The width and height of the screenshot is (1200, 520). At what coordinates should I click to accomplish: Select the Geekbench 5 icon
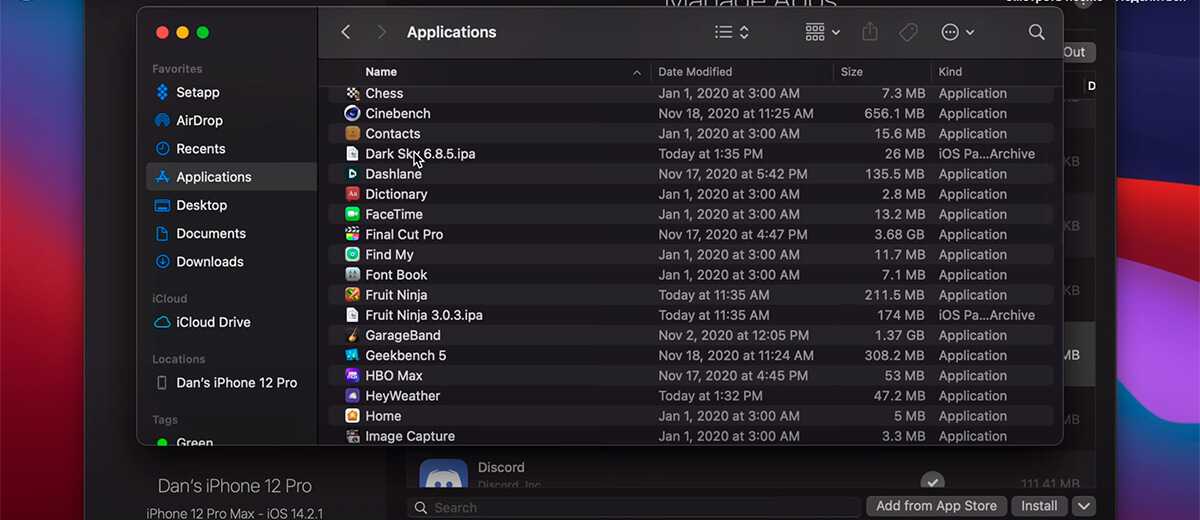point(352,355)
